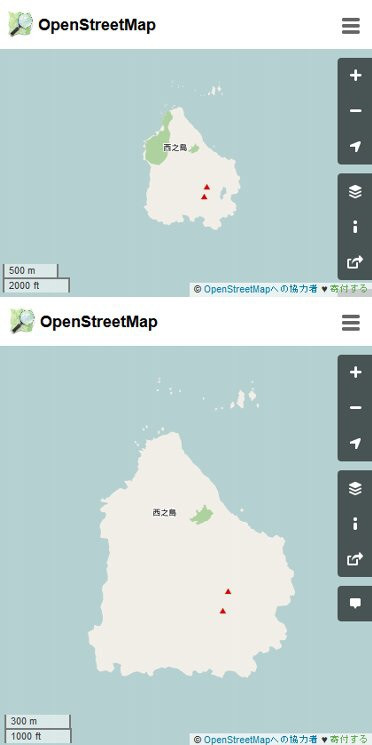Viewport: 372px width, 745px height.
Task: Zoom in on upper map
Action: 355,76
